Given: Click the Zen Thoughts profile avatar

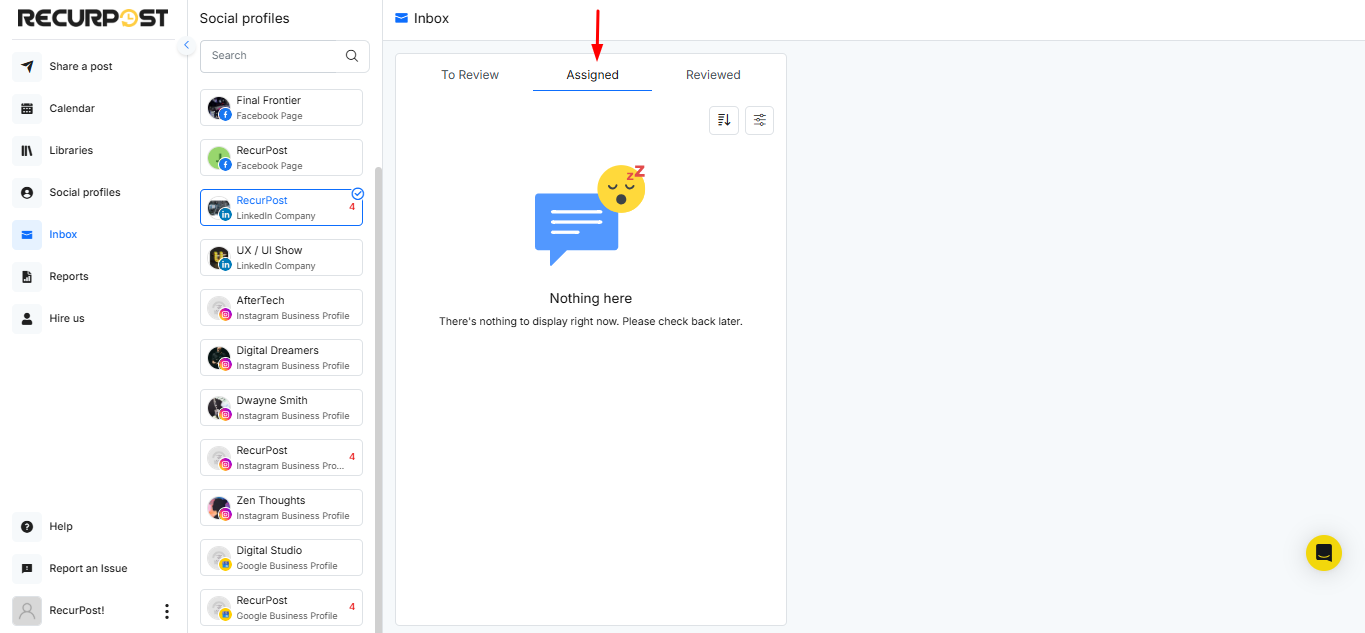Looking at the screenshot, I should pyautogui.click(x=219, y=508).
